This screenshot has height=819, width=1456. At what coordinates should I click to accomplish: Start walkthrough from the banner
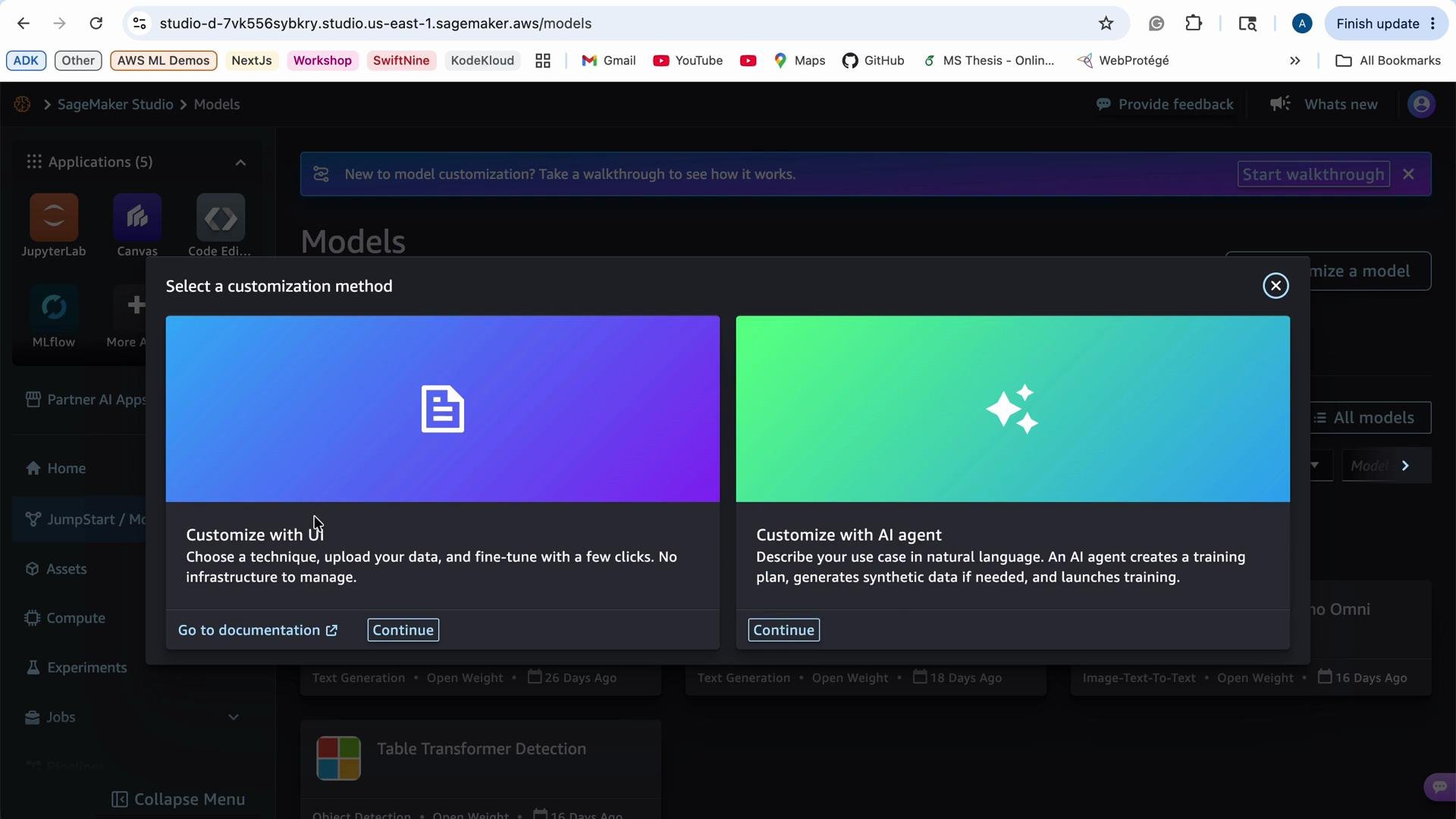click(1313, 174)
